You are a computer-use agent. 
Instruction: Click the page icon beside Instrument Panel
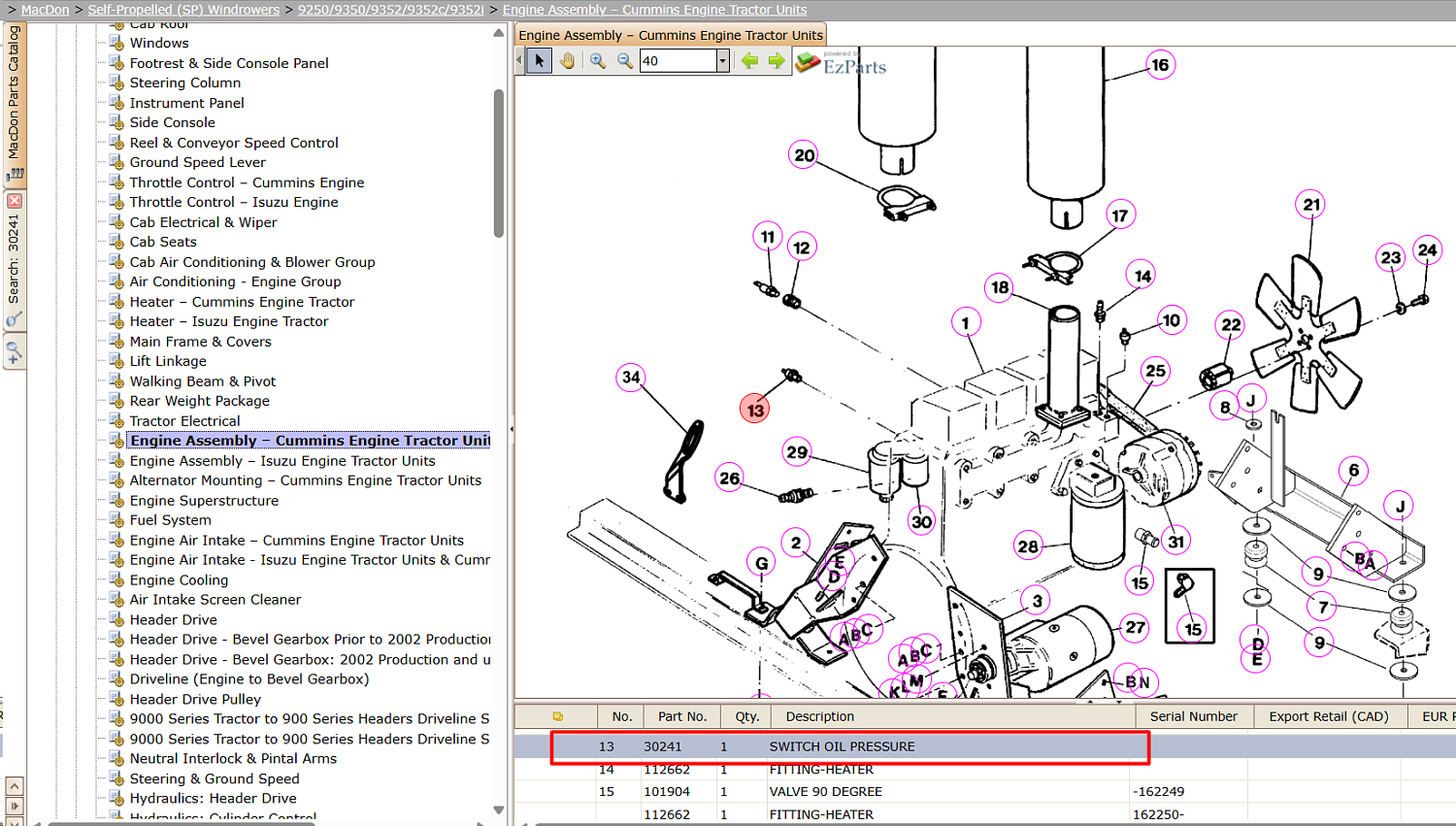point(116,103)
